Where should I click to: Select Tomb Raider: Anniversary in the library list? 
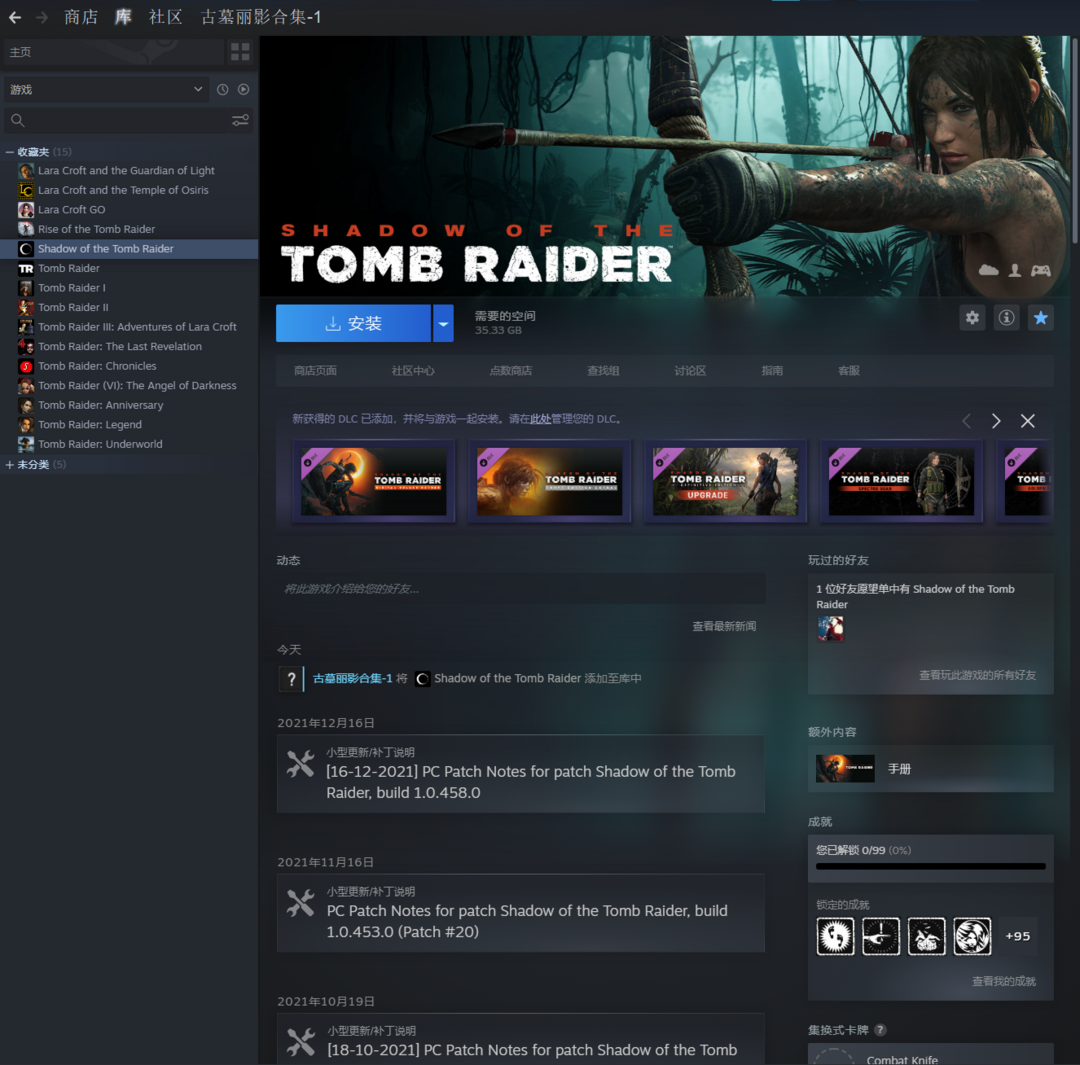click(x=100, y=405)
